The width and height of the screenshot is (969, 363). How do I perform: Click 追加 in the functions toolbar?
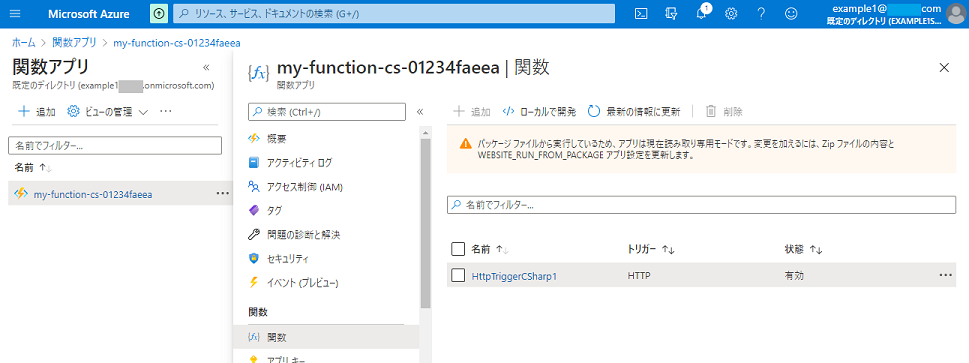pyautogui.click(x=472, y=111)
